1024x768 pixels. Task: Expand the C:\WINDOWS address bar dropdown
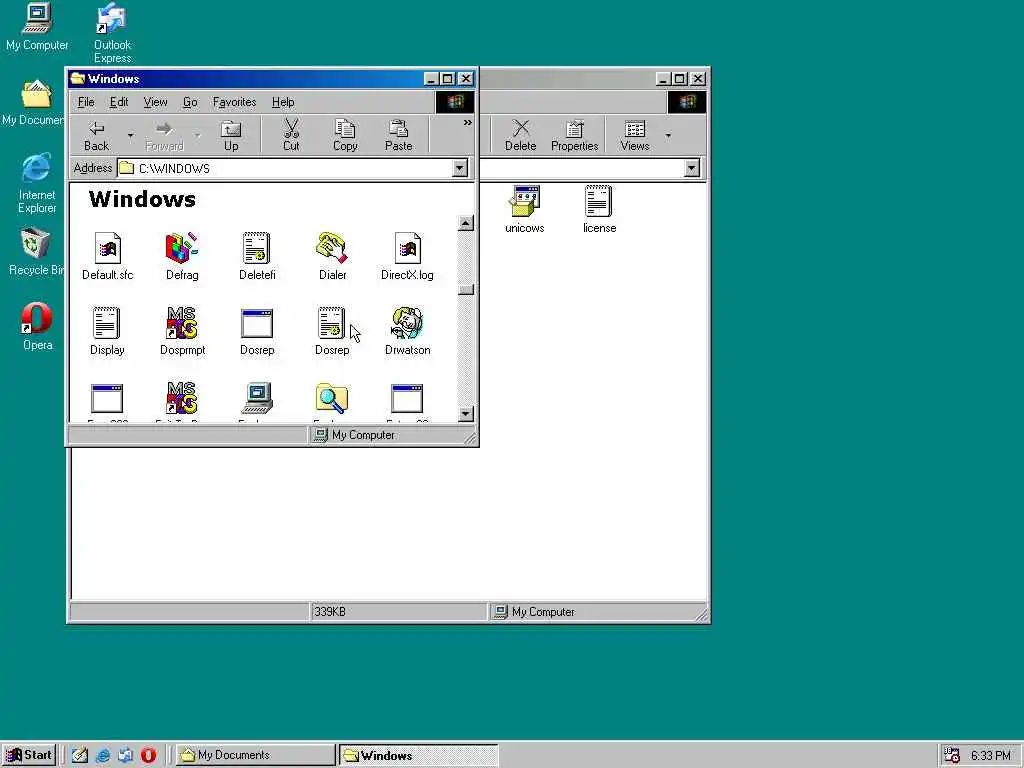pyautogui.click(x=460, y=168)
